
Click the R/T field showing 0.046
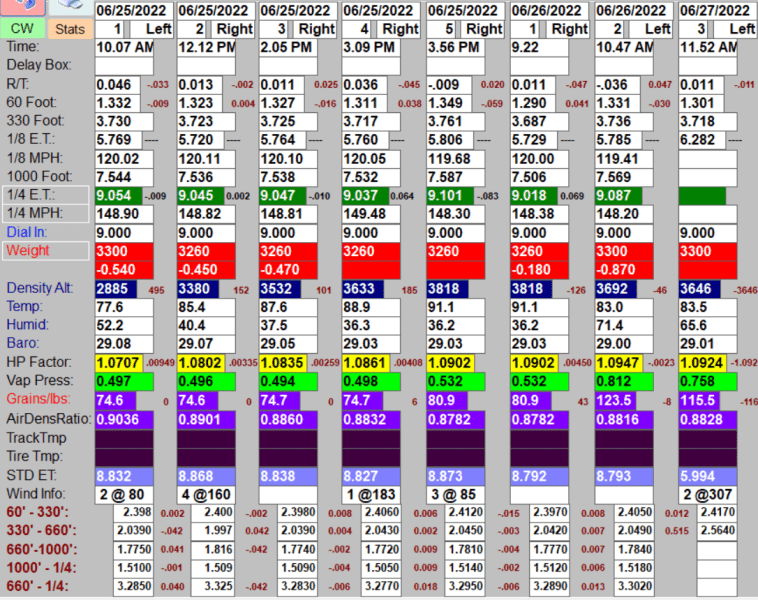[x=117, y=85]
